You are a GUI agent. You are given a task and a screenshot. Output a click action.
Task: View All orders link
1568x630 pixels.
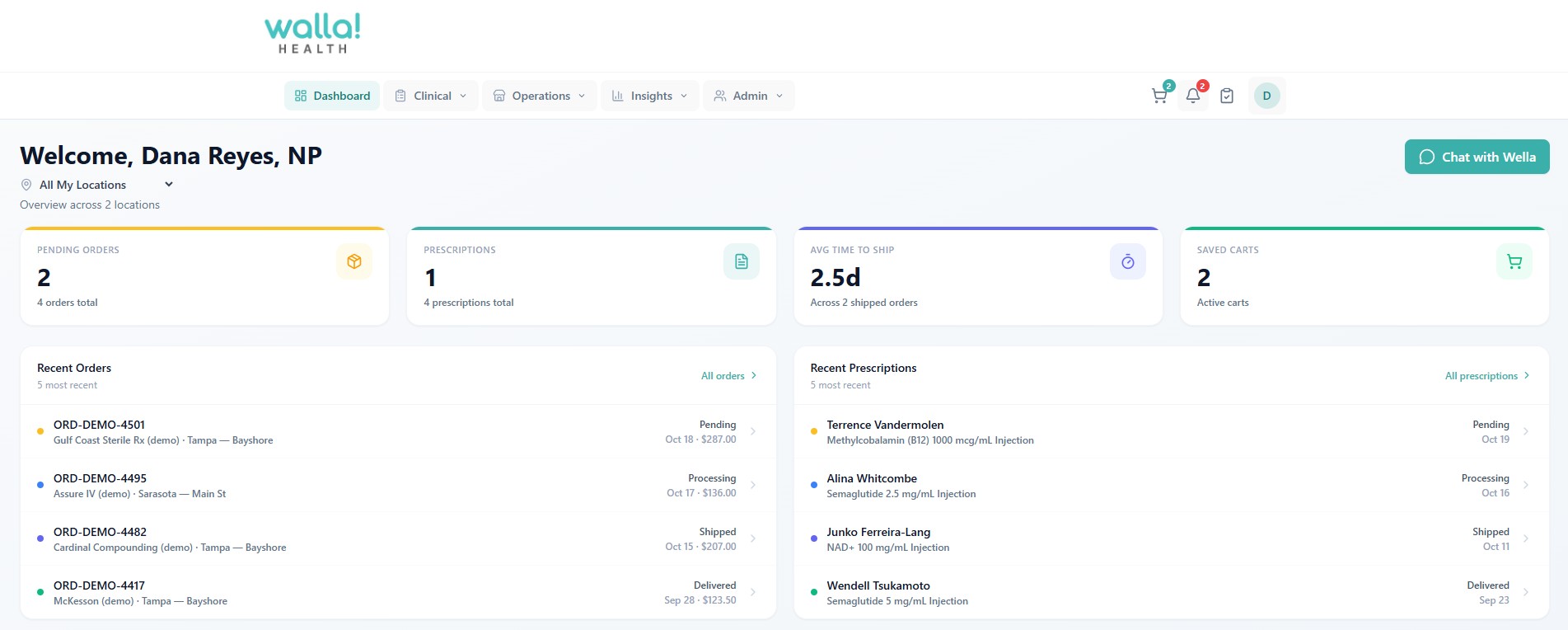[729, 376]
